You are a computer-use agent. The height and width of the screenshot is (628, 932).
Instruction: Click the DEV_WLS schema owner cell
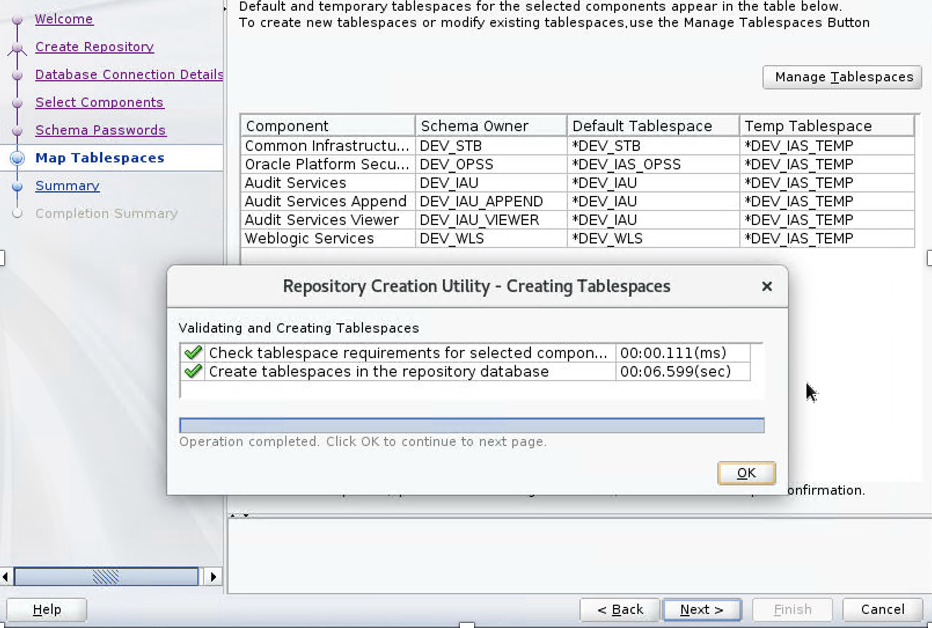point(491,238)
